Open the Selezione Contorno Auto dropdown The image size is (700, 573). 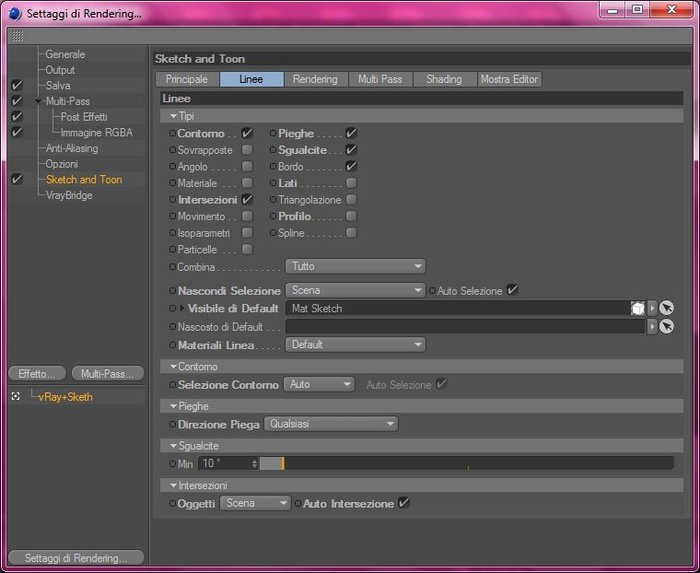tap(319, 384)
